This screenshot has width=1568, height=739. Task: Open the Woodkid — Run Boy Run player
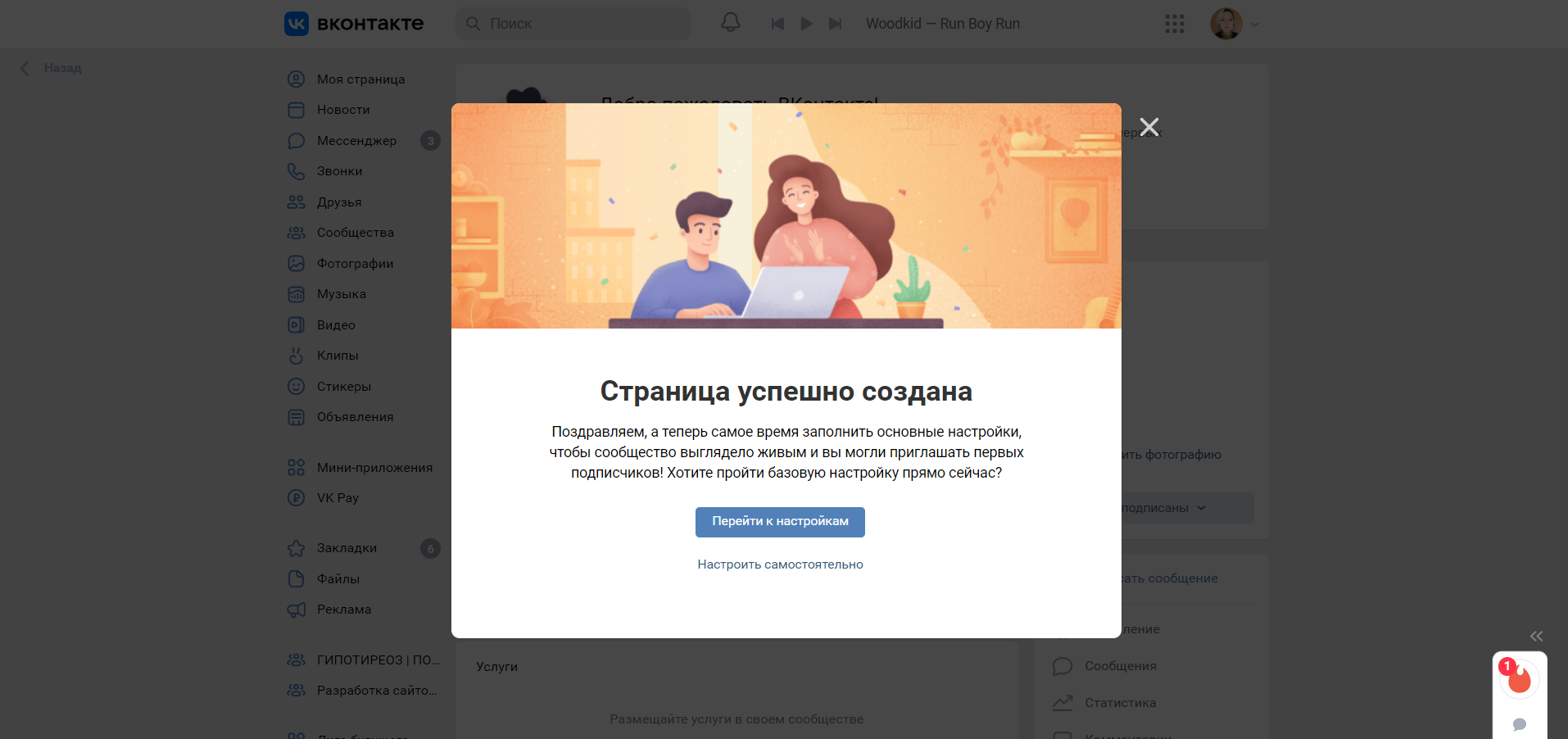click(942, 24)
